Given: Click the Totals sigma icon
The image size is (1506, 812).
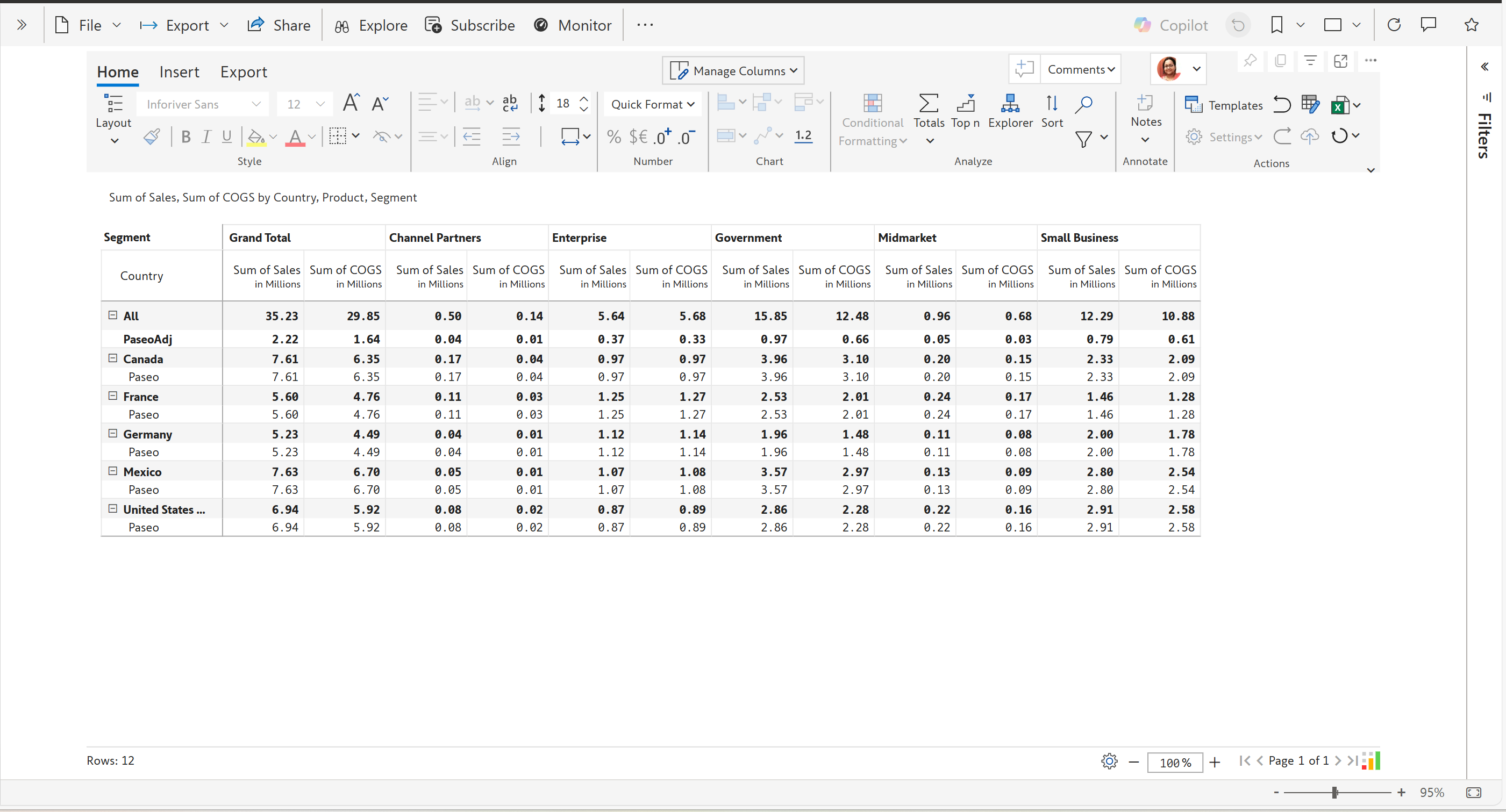Looking at the screenshot, I should [x=929, y=104].
